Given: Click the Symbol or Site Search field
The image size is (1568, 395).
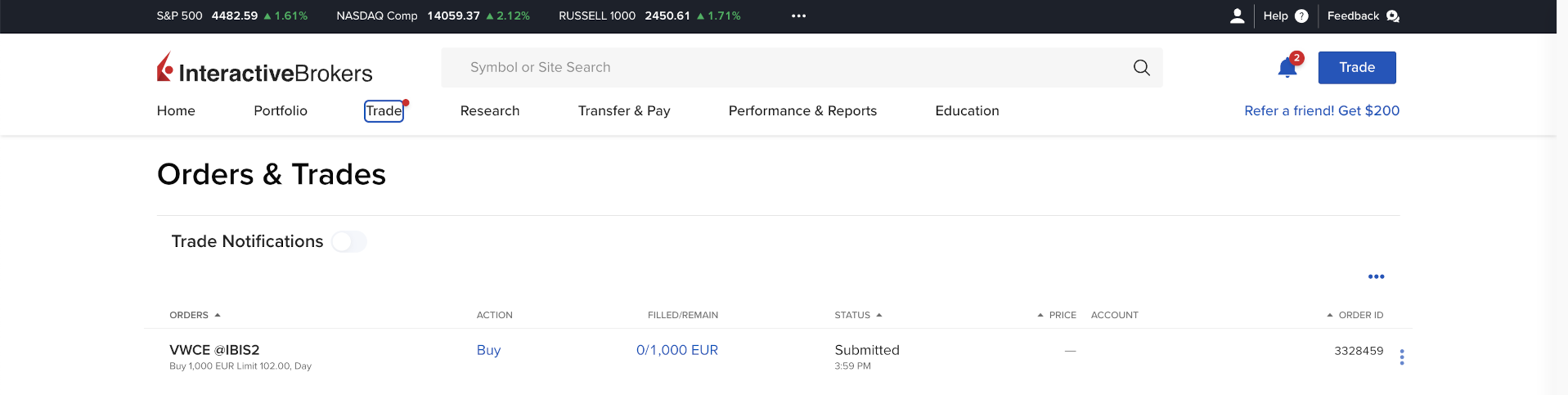Looking at the screenshot, I should click(x=785, y=68).
